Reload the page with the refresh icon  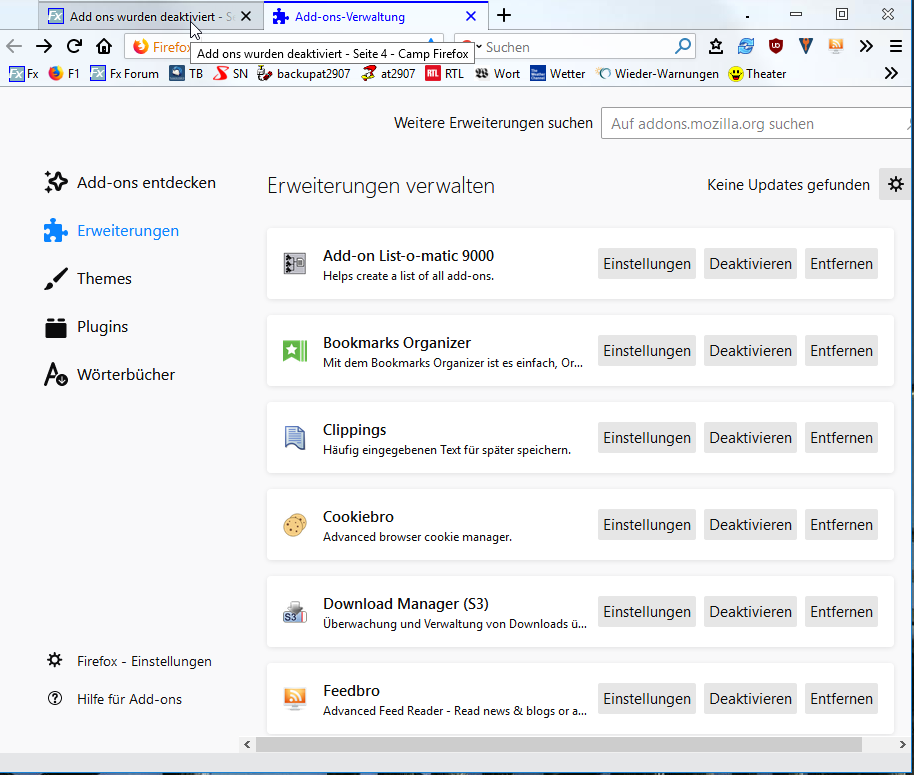coord(74,46)
